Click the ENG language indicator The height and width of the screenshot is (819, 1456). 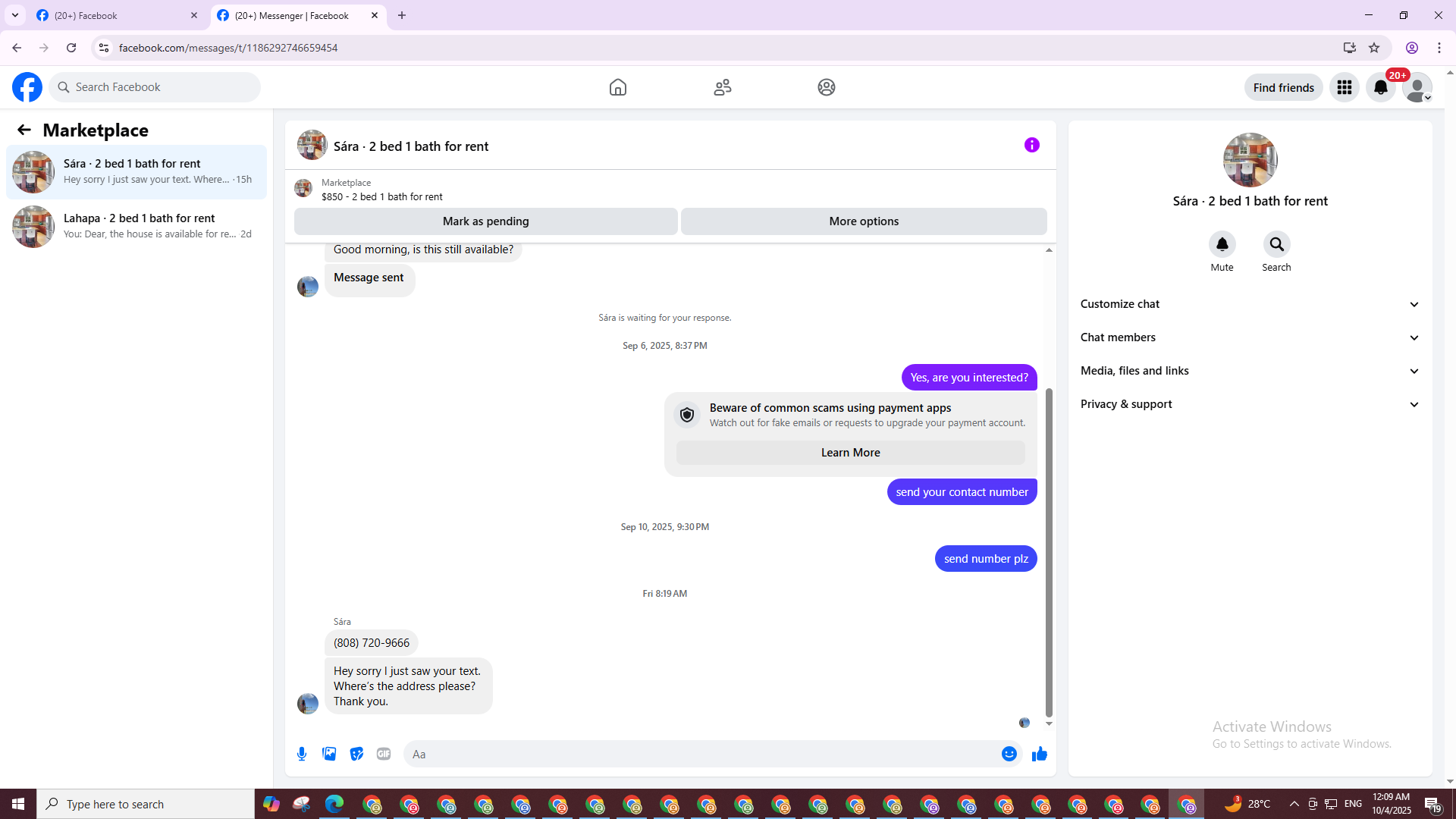tap(1353, 804)
